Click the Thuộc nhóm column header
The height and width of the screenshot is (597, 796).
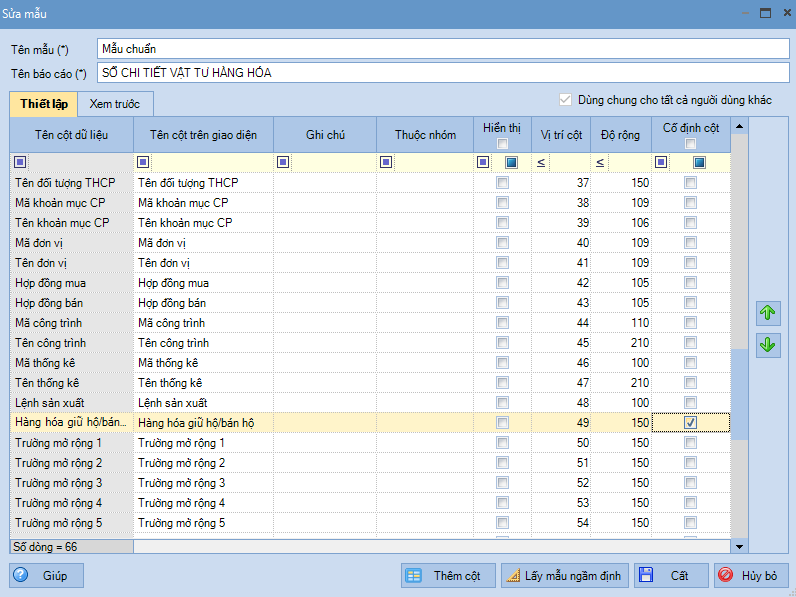pyautogui.click(x=425, y=135)
